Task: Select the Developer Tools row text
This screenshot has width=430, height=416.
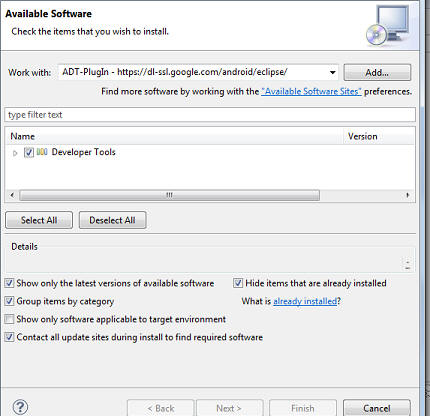Action: tap(83, 152)
